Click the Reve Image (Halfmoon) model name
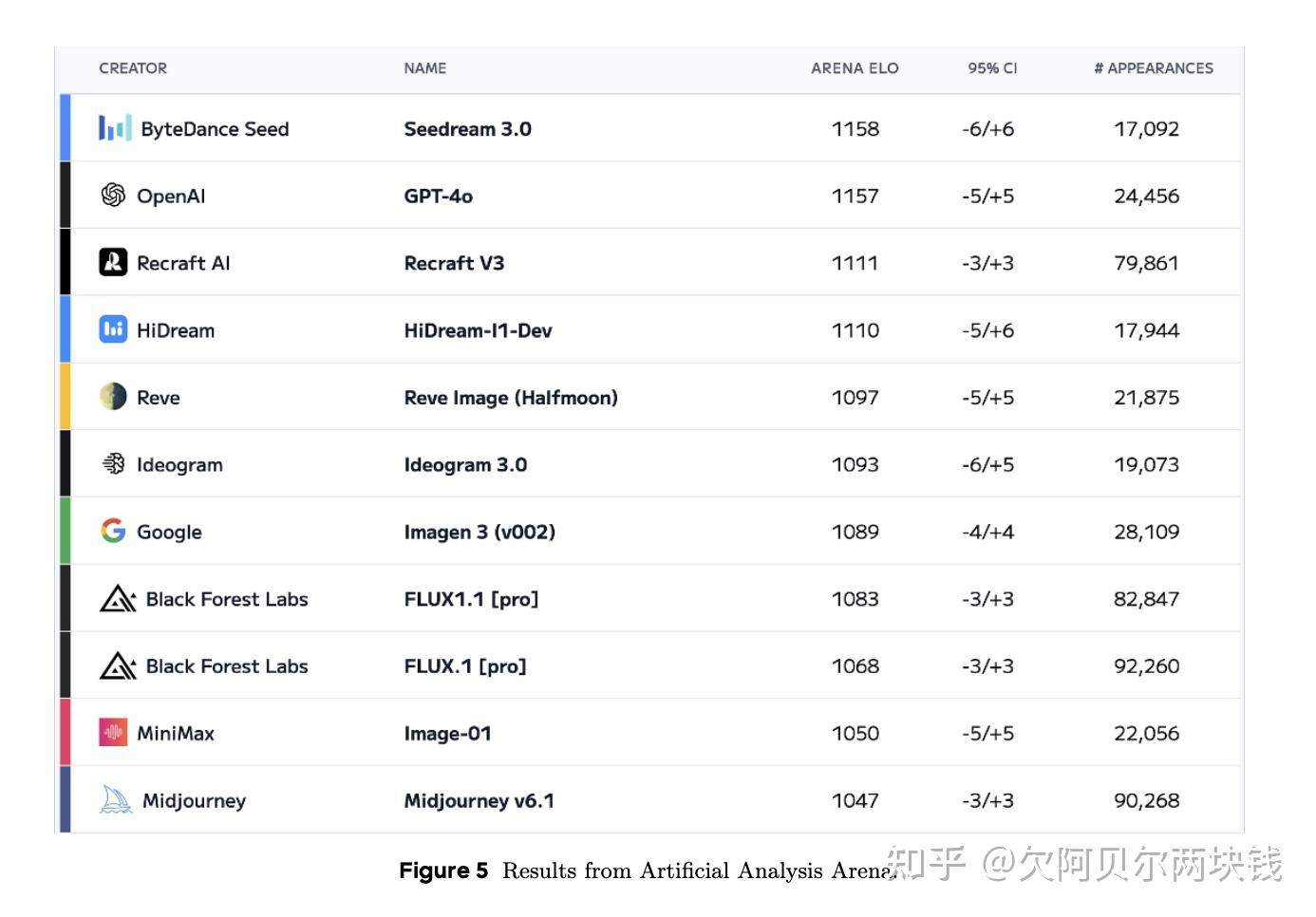Viewport: 1316px width, 917px height. tap(511, 398)
